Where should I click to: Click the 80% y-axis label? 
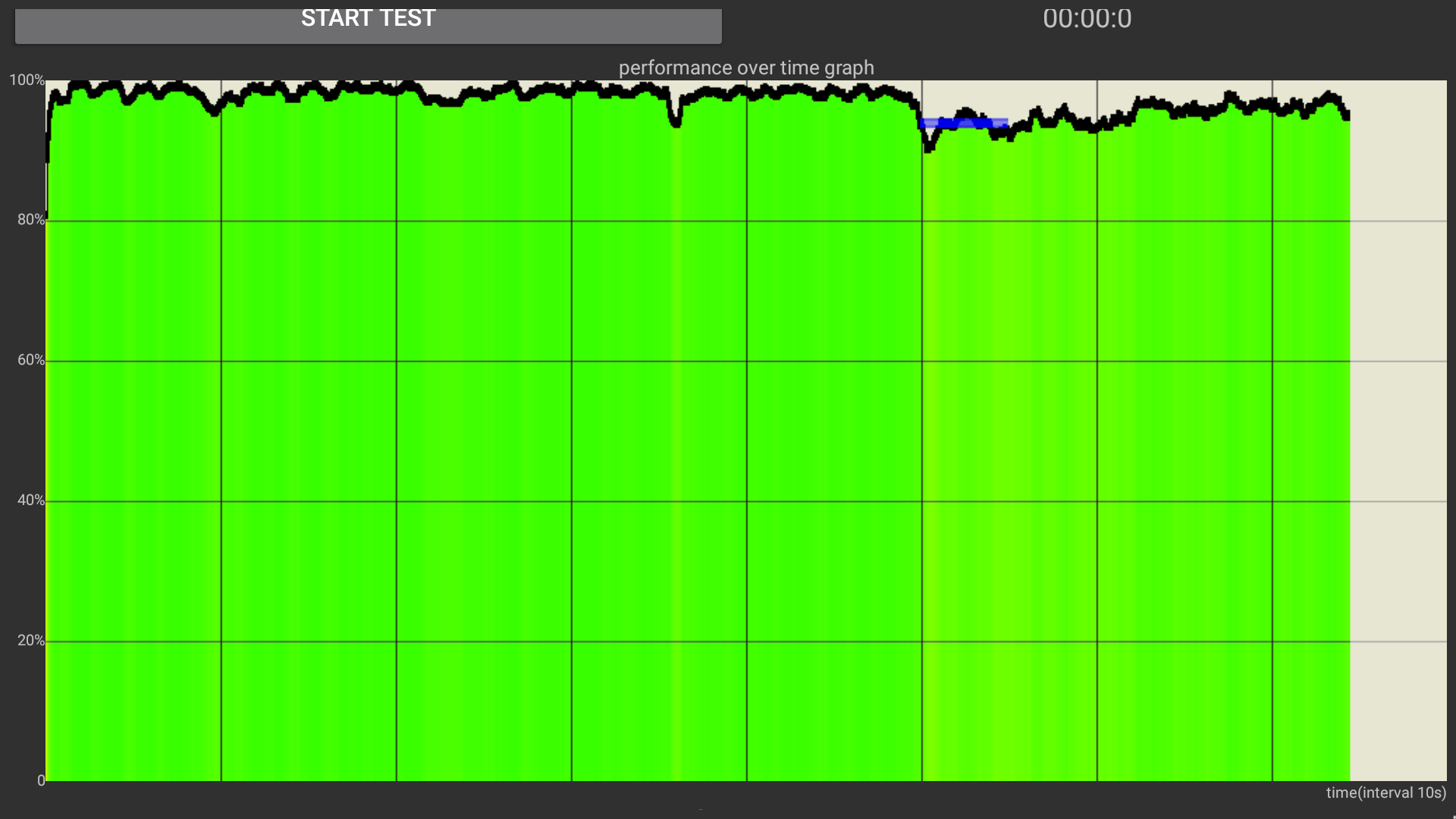(x=31, y=220)
